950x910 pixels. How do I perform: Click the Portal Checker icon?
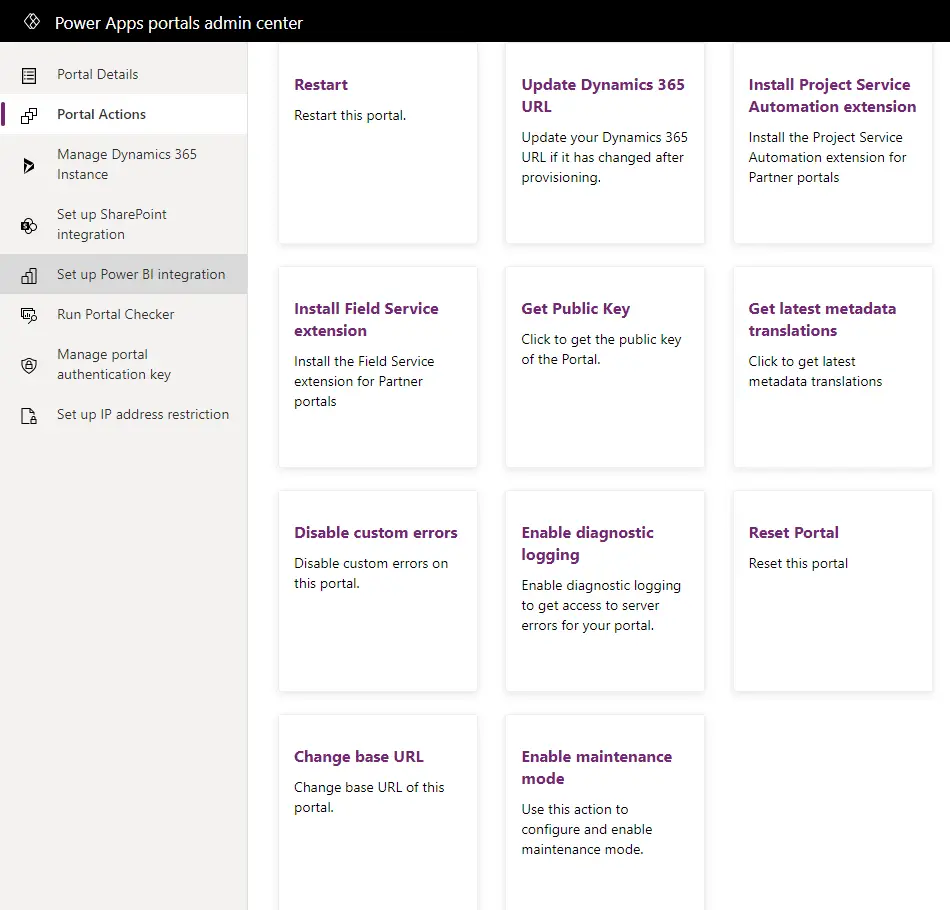click(28, 315)
